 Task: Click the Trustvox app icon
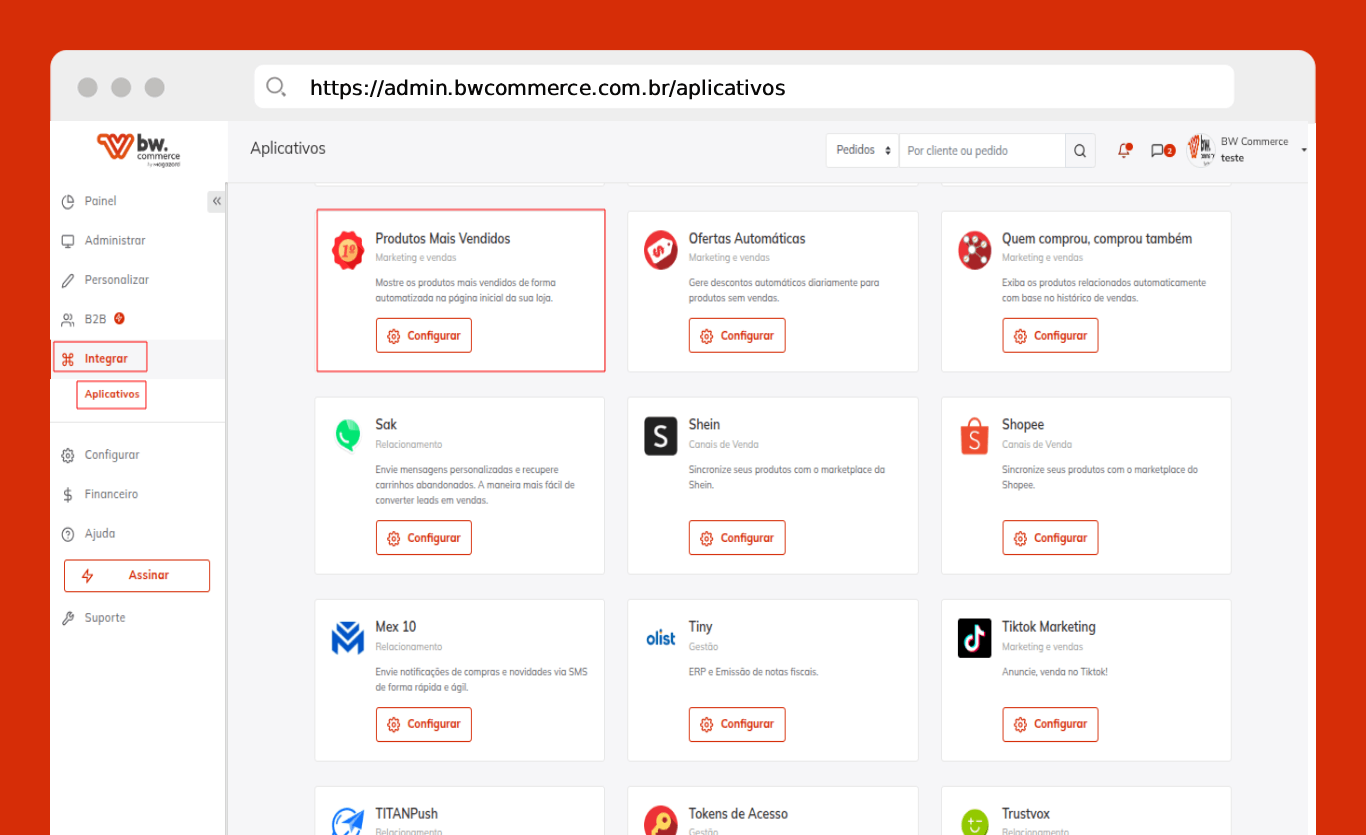pyautogui.click(x=975, y=822)
